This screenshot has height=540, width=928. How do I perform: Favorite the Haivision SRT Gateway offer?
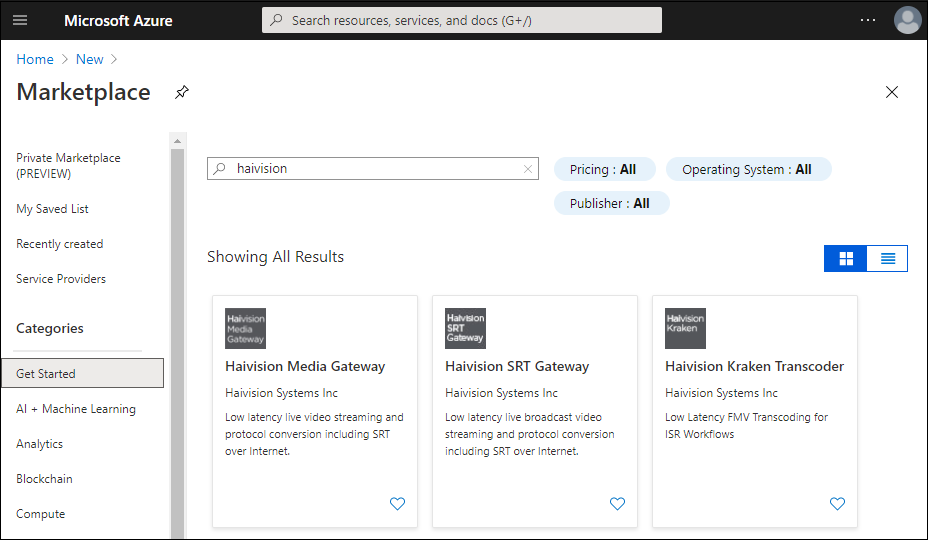point(617,504)
